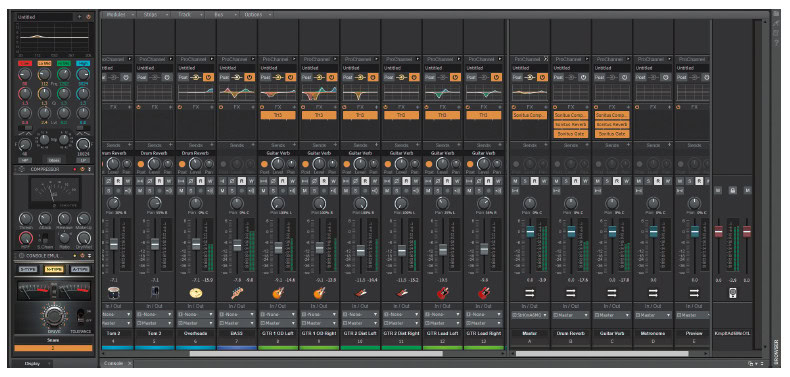Screen dimensions: 790x377
Task: Open the output dropdown on GTR 1 OD Right
Action: [x=319, y=323]
